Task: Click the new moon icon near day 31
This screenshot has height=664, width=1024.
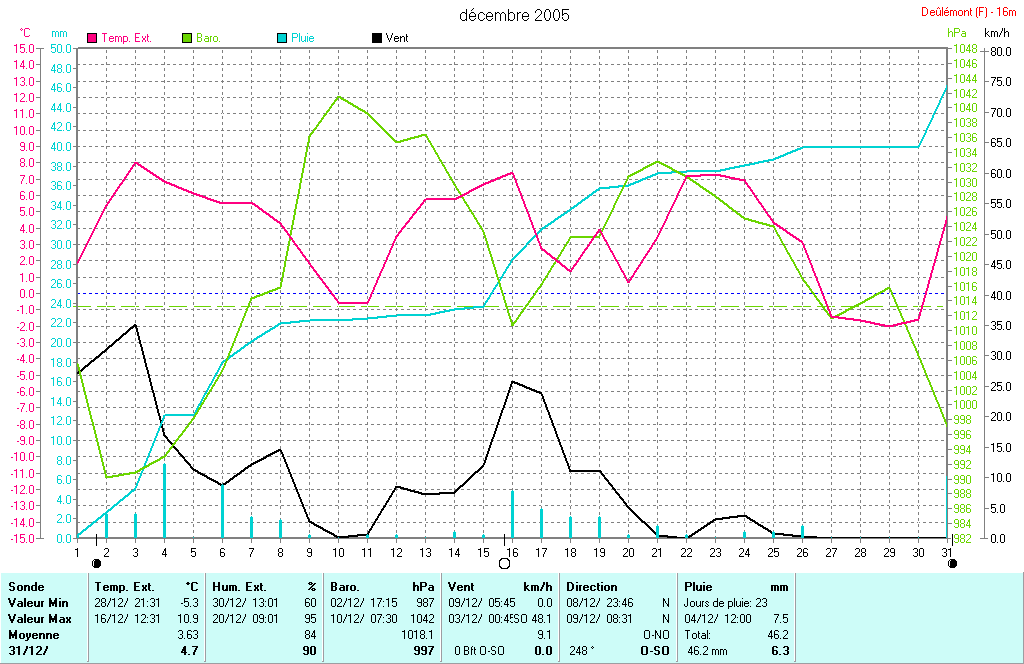Action: pyautogui.click(x=952, y=563)
